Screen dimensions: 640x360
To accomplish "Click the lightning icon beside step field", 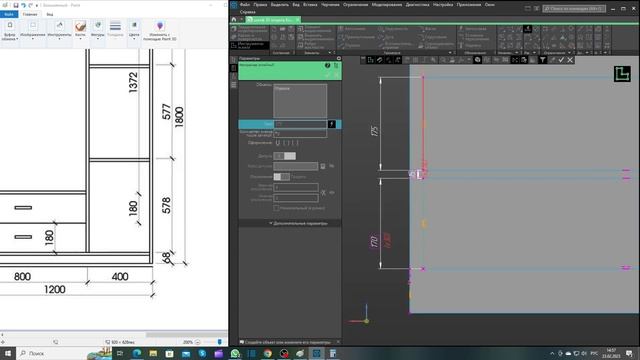I will pyautogui.click(x=332, y=124).
